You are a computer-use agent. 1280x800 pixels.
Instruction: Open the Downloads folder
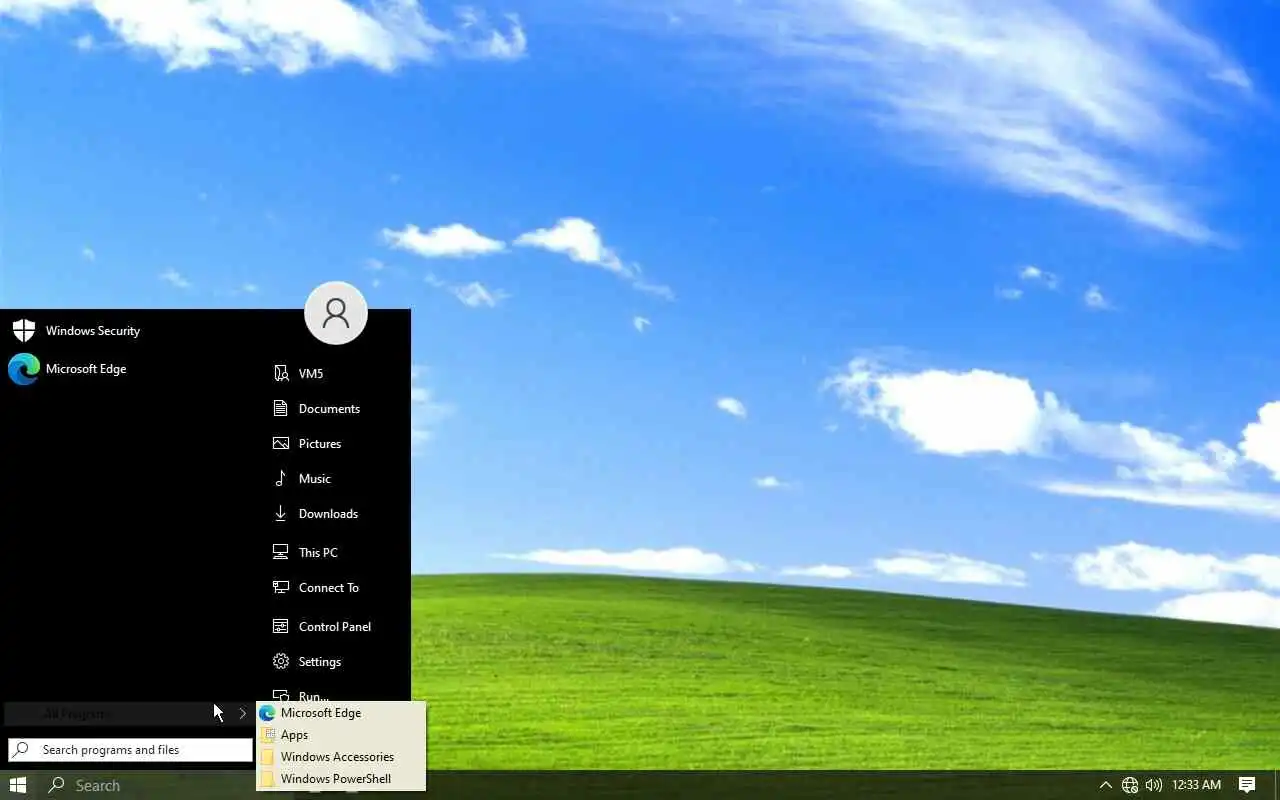pos(335,514)
